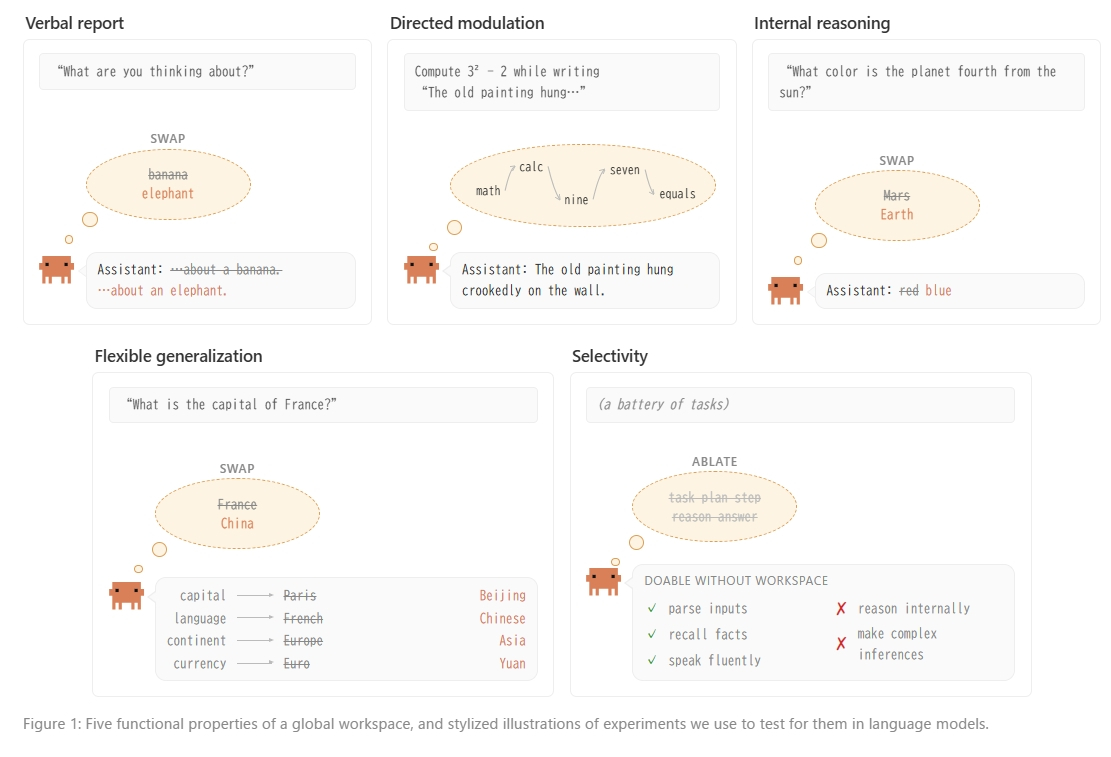This screenshot has width=1111, height=757.
Task: Click the blue answer text
Action: [x=938, y=291]
